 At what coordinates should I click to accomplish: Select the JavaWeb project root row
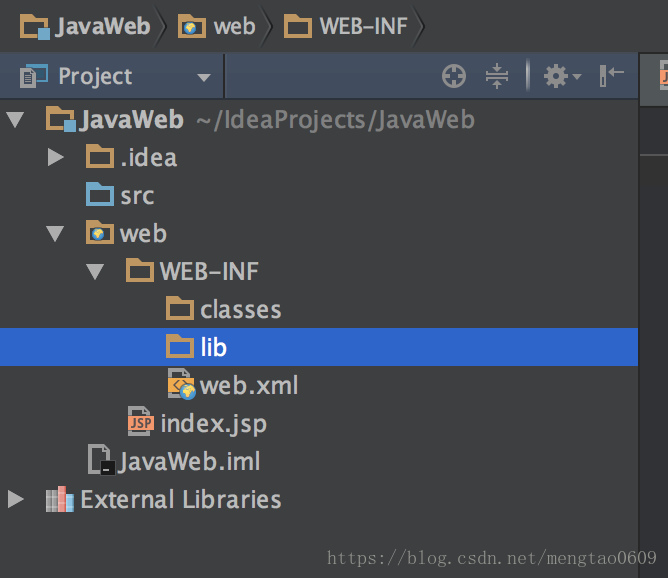pos(319,120)
